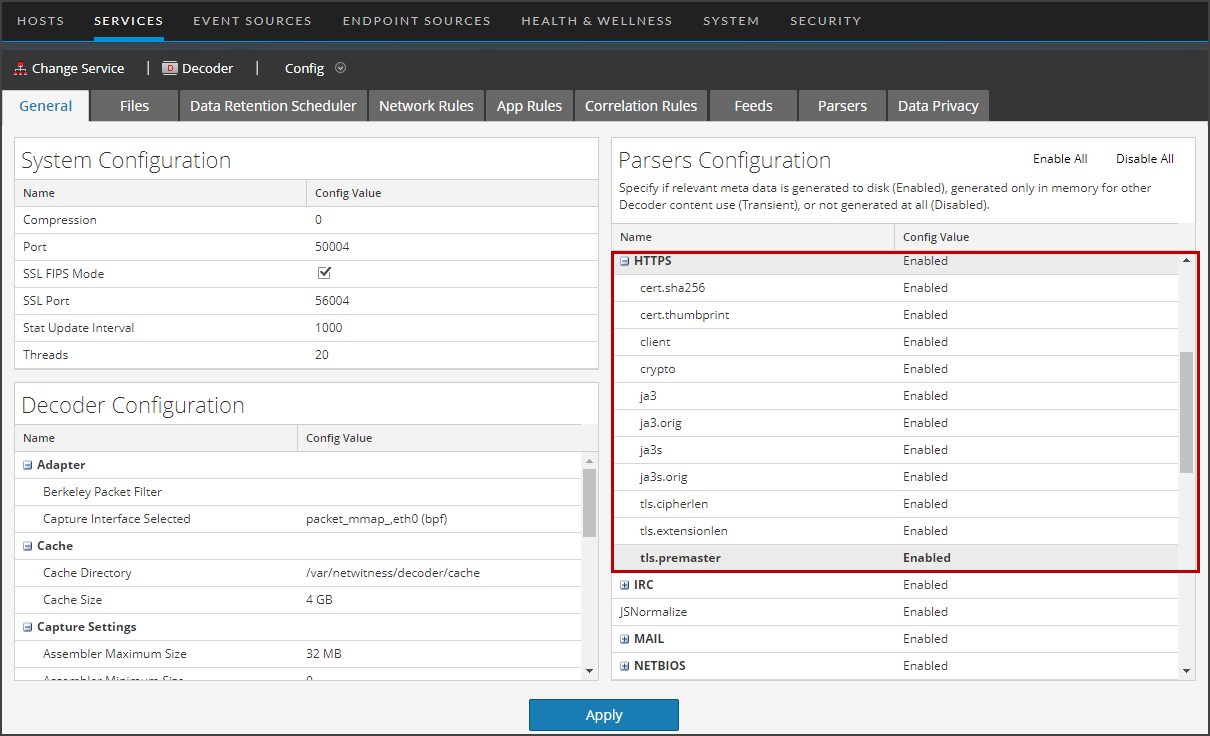The width and height of the screenshot is (1210, 736).
Task: Collapse the HTTPS parser group
Action: 624,260
